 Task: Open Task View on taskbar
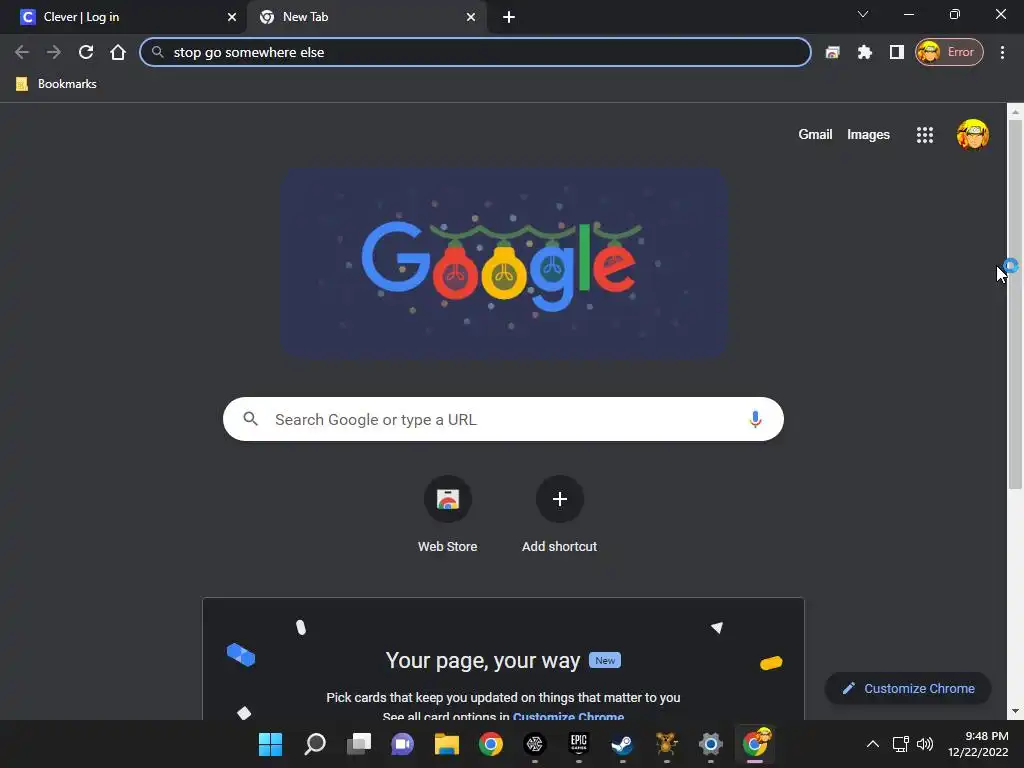tap(359, 744)
